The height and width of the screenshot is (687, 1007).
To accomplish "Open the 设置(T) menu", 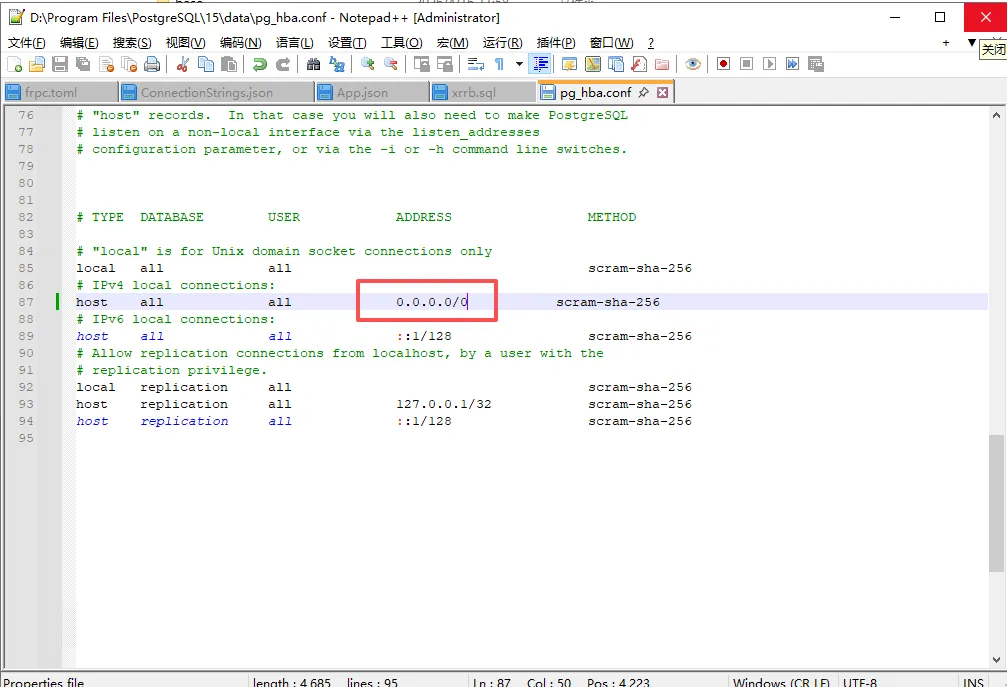I will [347, 42].
